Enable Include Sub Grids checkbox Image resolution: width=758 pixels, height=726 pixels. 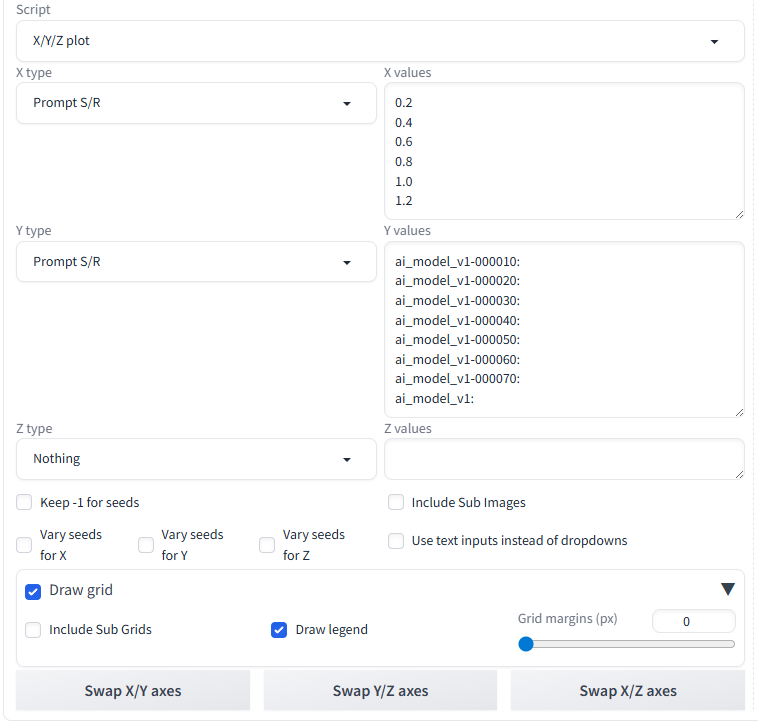(33, 630)
